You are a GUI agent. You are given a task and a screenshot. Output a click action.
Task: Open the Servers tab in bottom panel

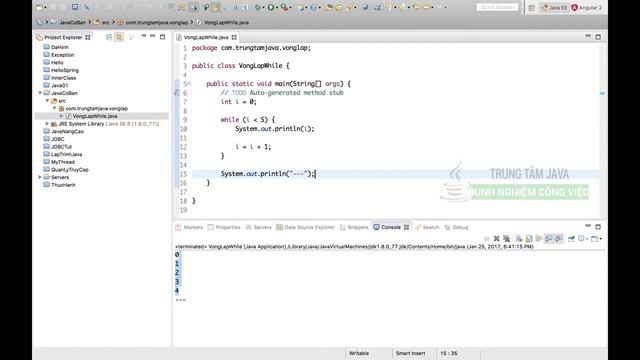pos(258,227)
